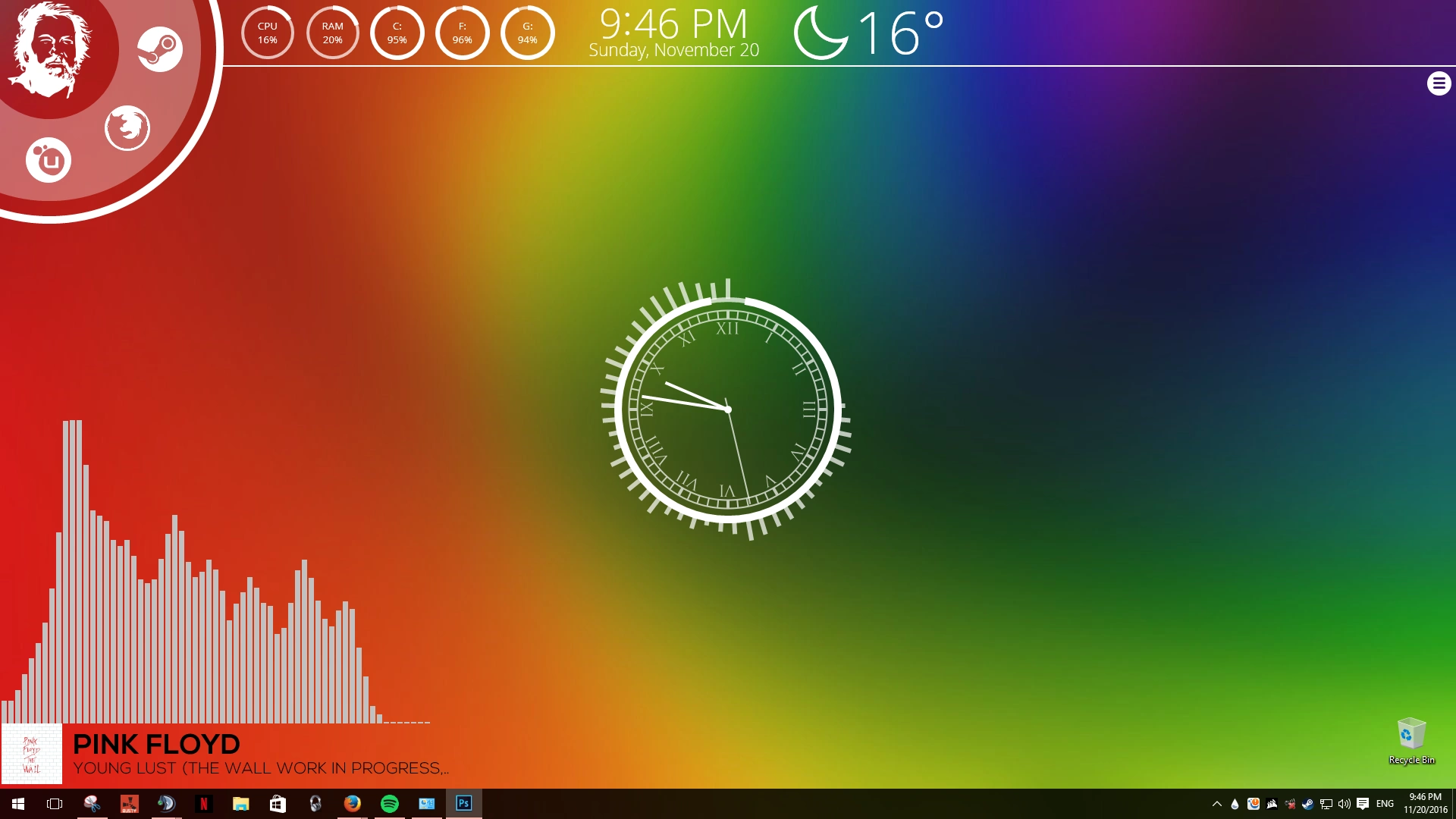Click the F: drive 96% circle
This screenshot has height=819, width=1456.
tap(463, 33)
